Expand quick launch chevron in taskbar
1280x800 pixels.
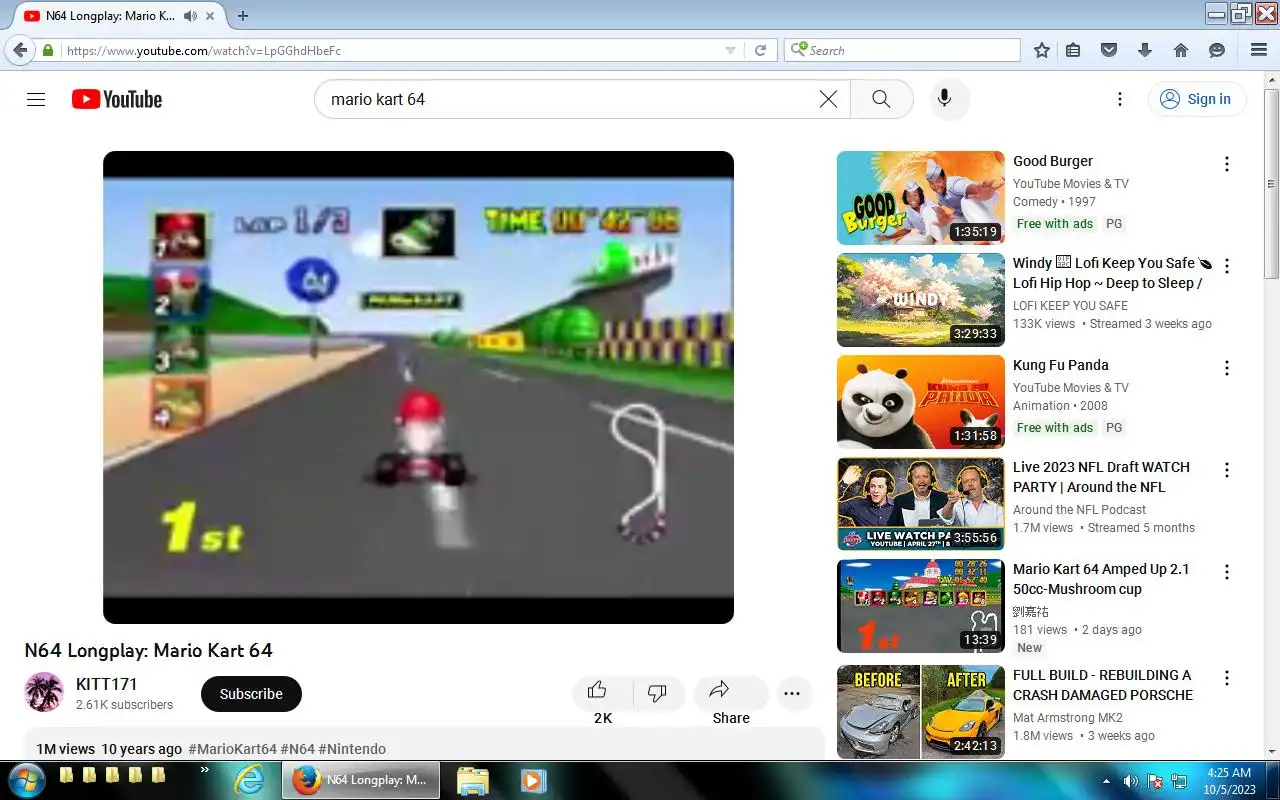click(205, 769)
